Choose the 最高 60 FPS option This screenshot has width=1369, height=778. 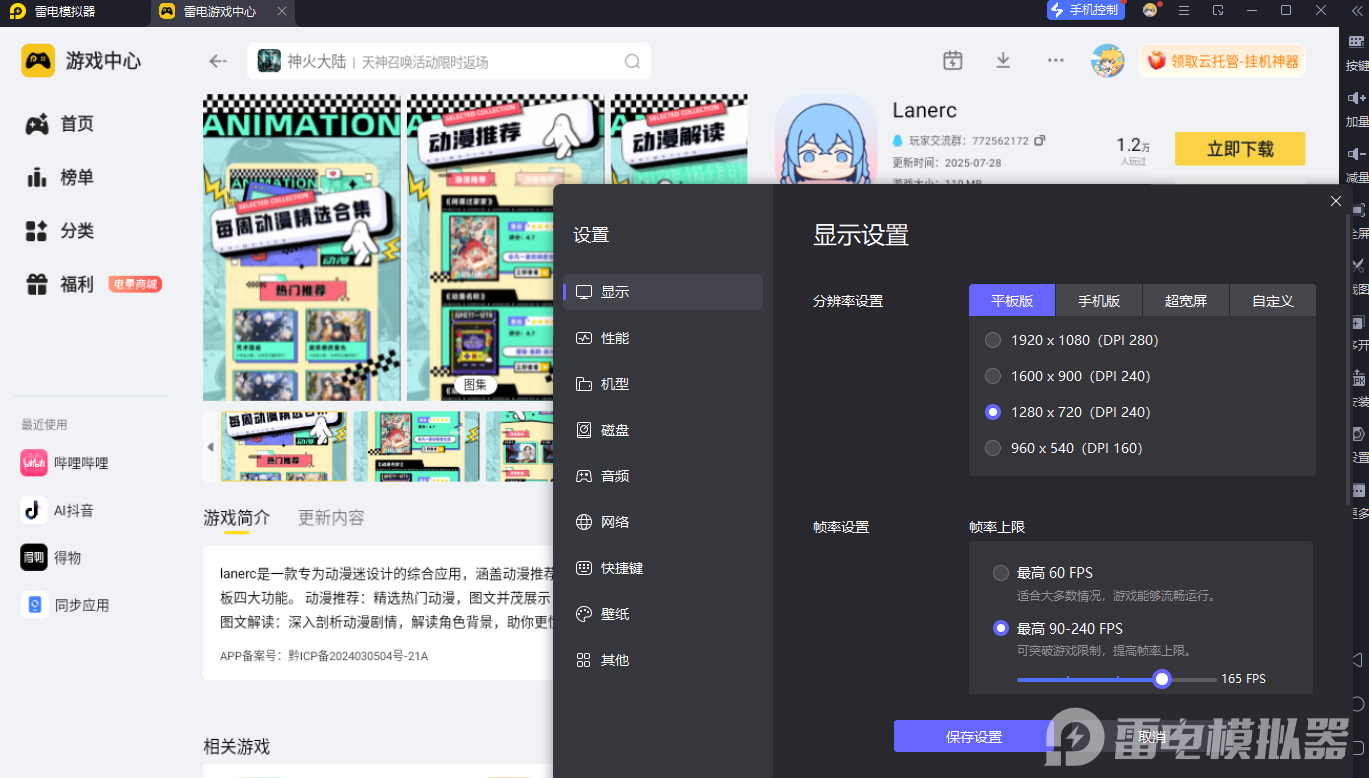tap(1001, 573)
